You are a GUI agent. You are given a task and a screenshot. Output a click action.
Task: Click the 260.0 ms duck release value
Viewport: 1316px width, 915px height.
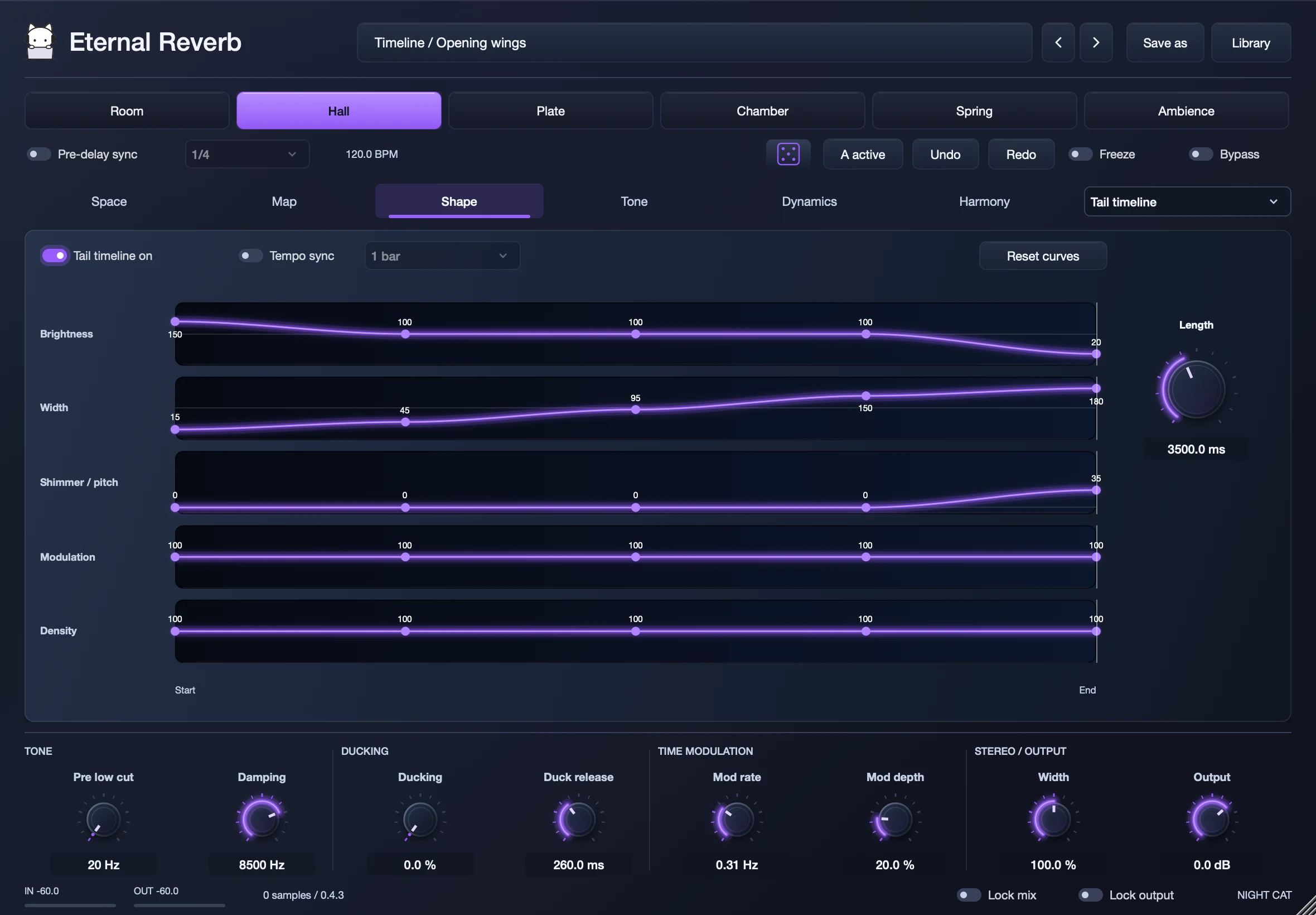pos(578,865)
